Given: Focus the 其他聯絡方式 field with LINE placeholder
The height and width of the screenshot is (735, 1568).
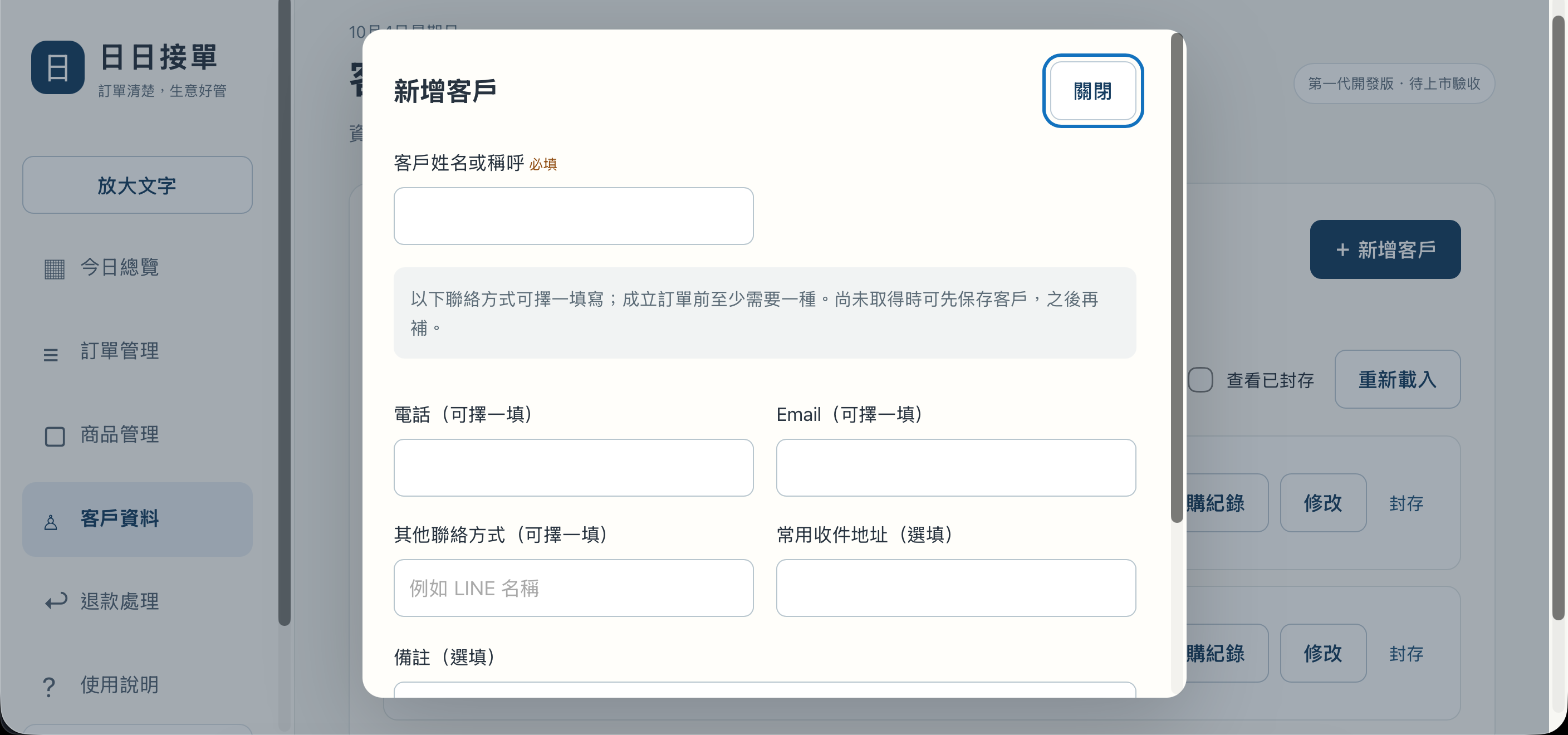Looking at the screenshot, I should (x=574, y=588).
